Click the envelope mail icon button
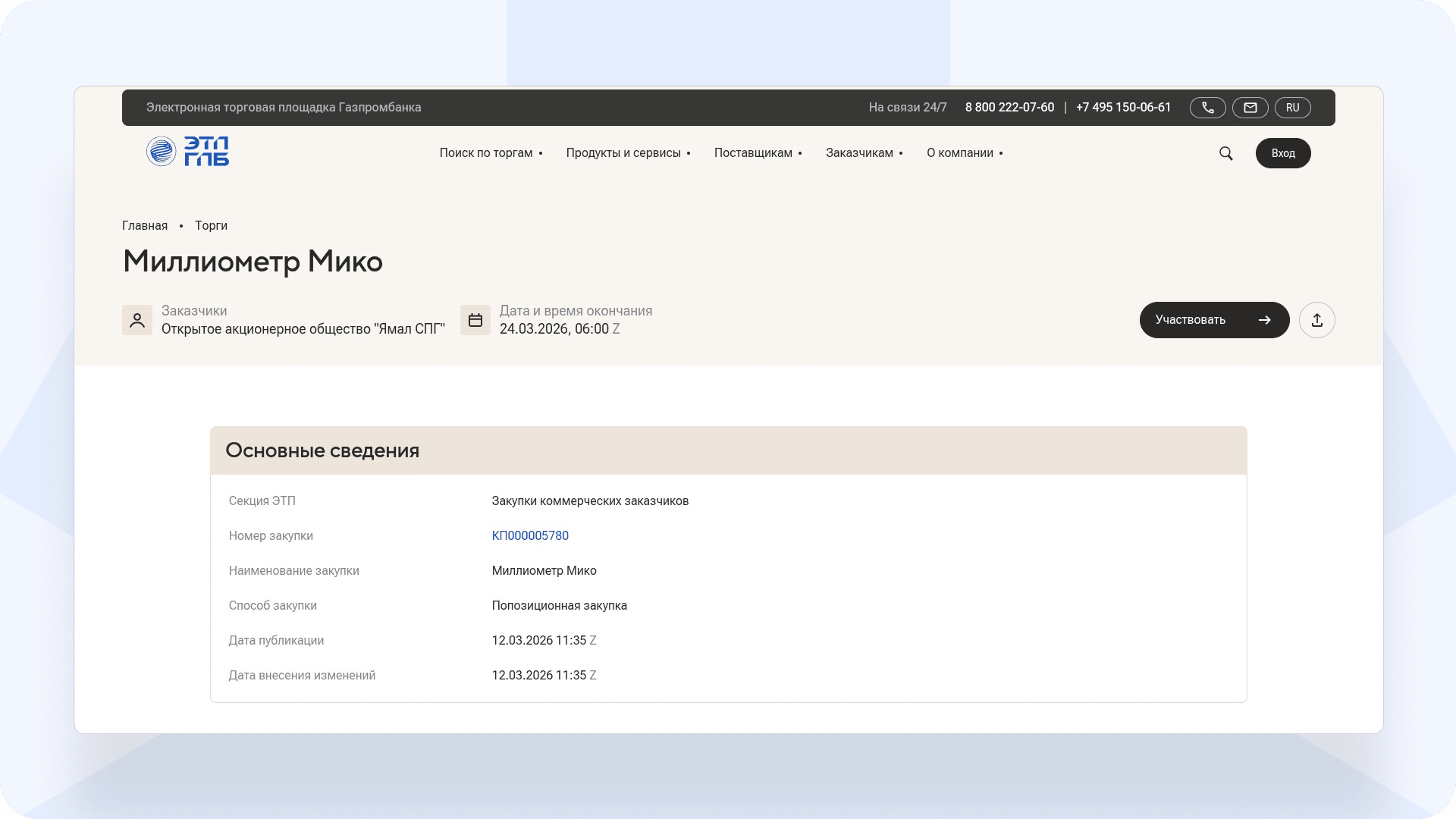The height and width of the screenshot is (819, 1456). click(1250, 108)
